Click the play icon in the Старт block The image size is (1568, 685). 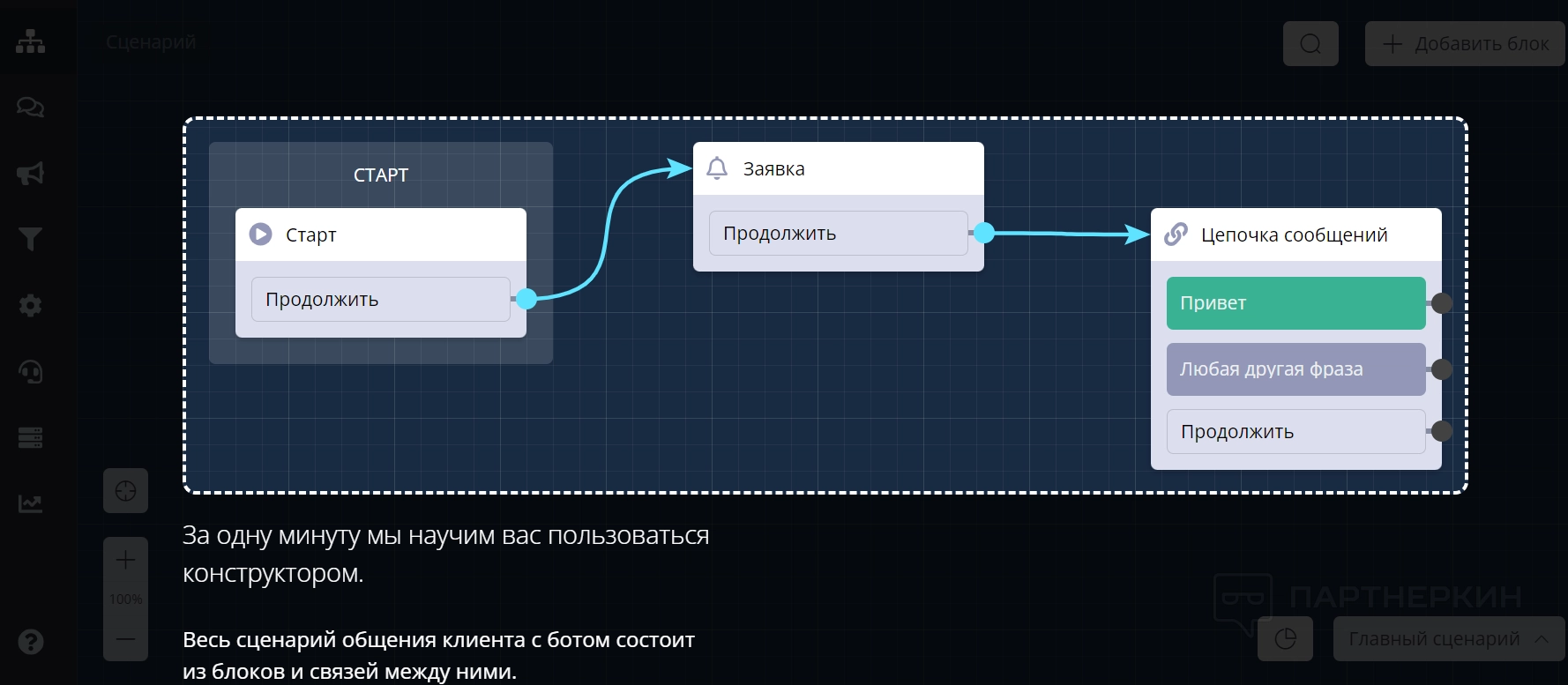click(x=260, y=235)
